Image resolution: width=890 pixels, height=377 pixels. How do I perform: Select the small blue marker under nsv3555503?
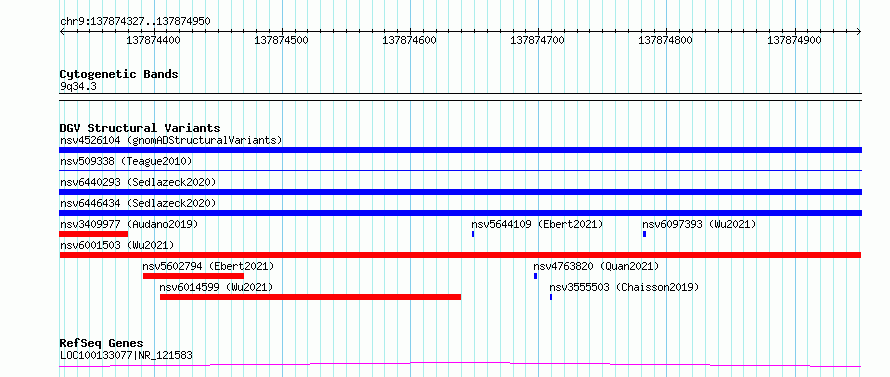(551, 297)
